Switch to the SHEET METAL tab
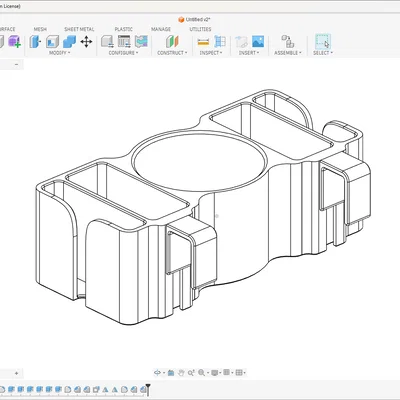Screen dimensions: 400x400 tap(79, 29)
